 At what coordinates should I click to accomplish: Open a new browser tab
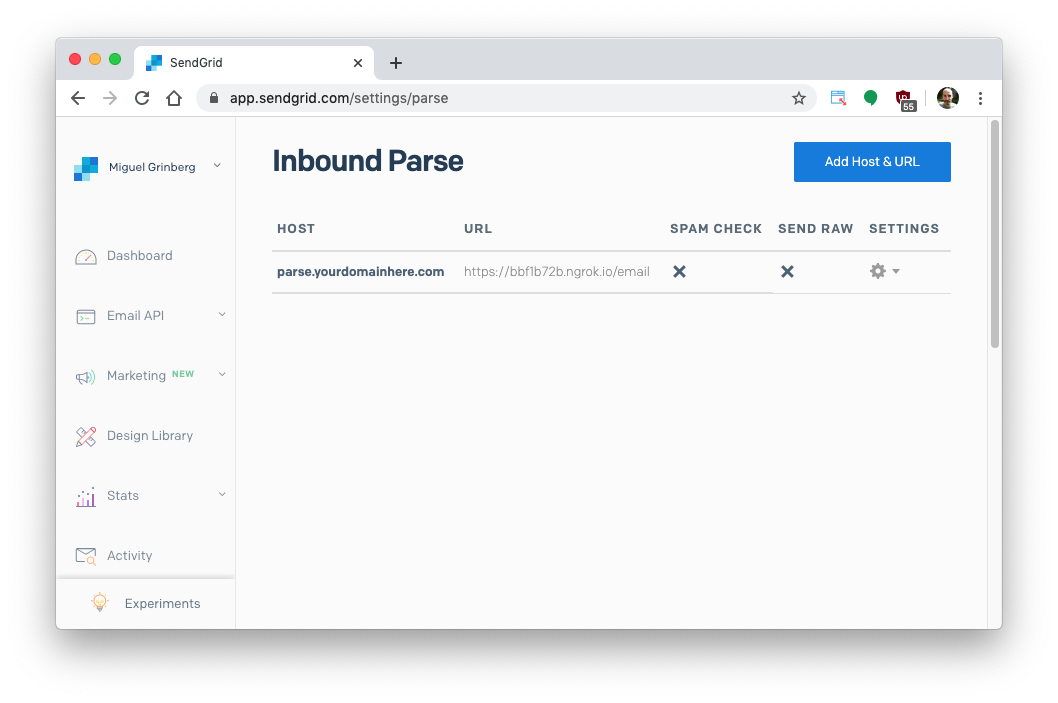396,63
